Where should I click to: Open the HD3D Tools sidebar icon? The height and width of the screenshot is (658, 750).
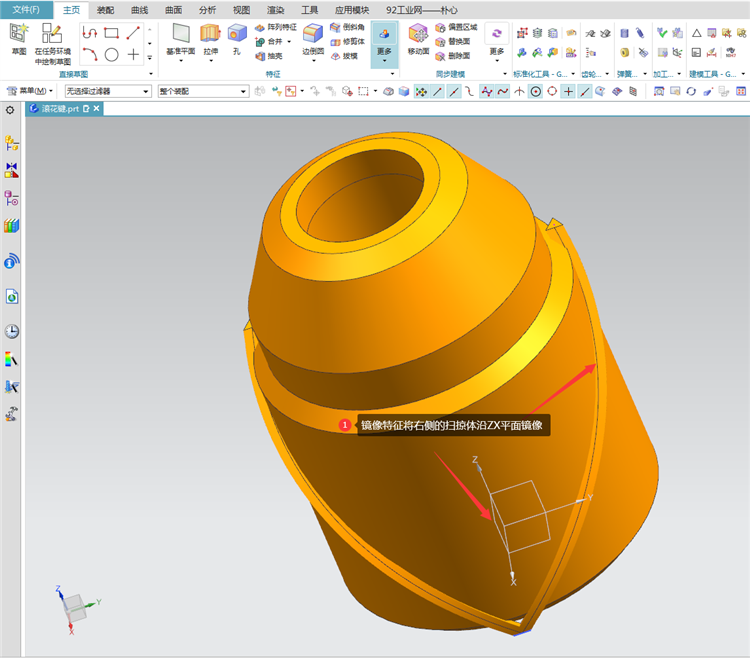11,261
